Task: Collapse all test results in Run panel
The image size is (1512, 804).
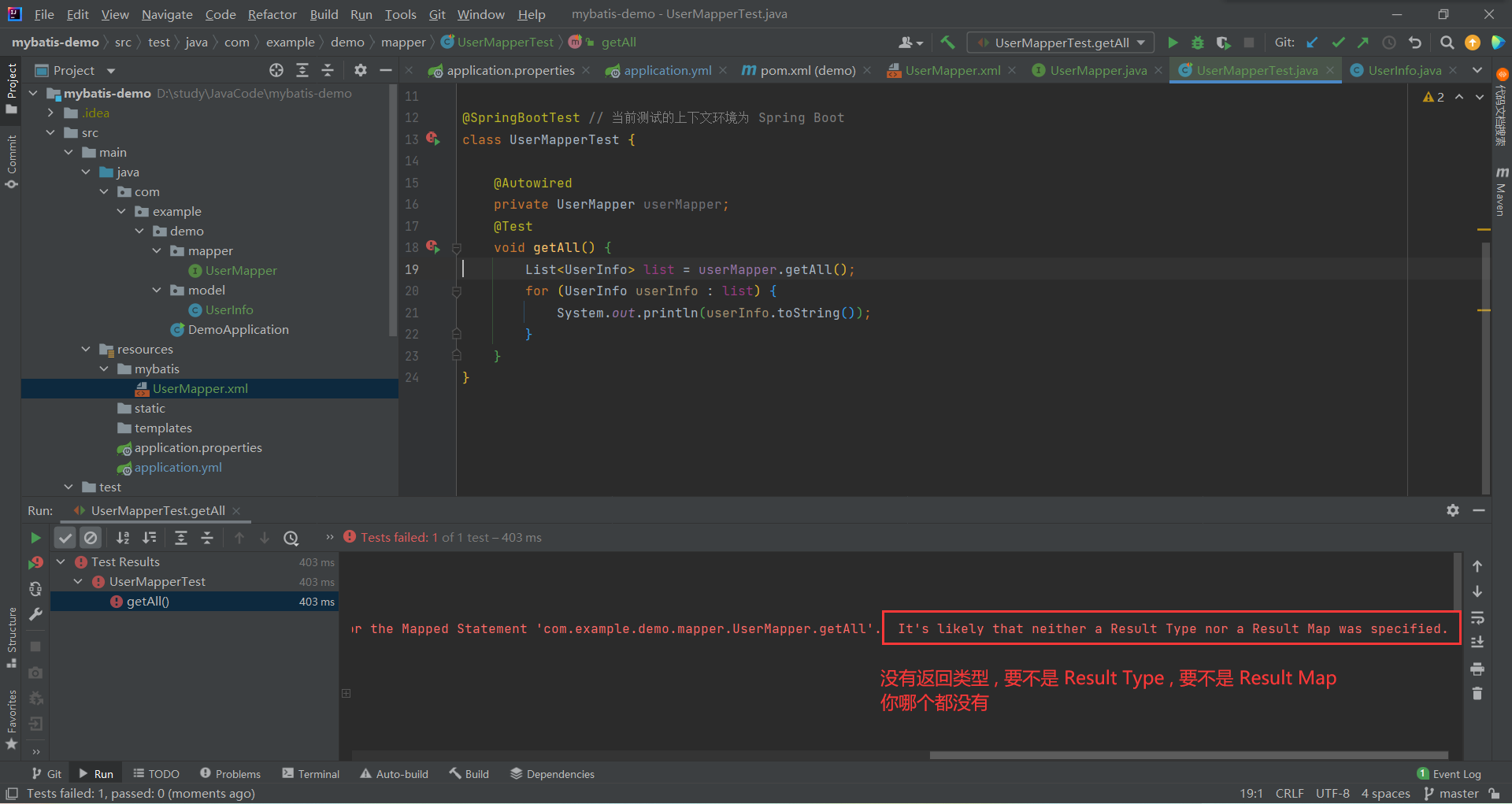Action: (x=207, y=538)
